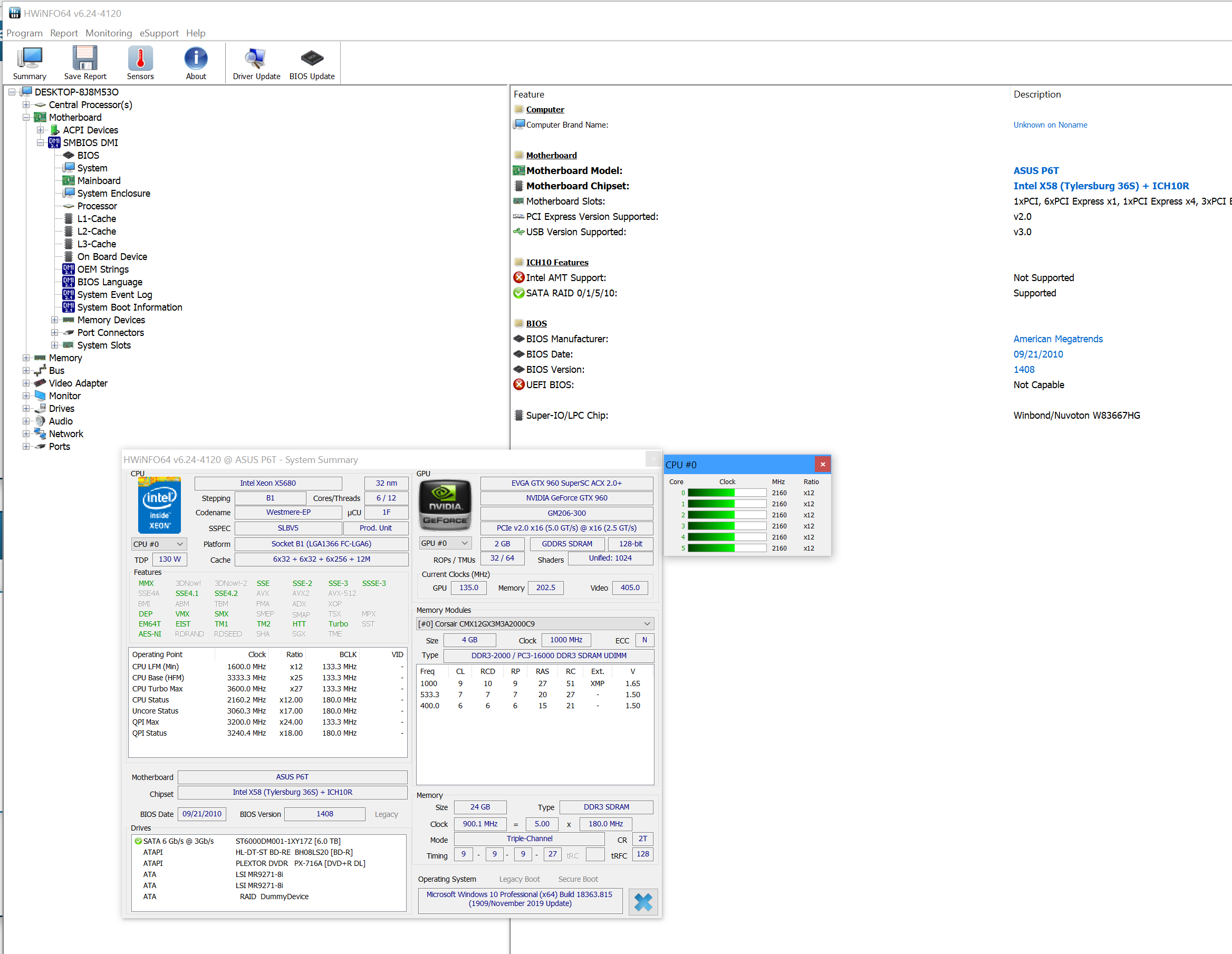Image resolution: width=1232 pixels, height=954 pixels.
Task: Collapse the Motherboard tree node
Action: click(x=26, y=118)
